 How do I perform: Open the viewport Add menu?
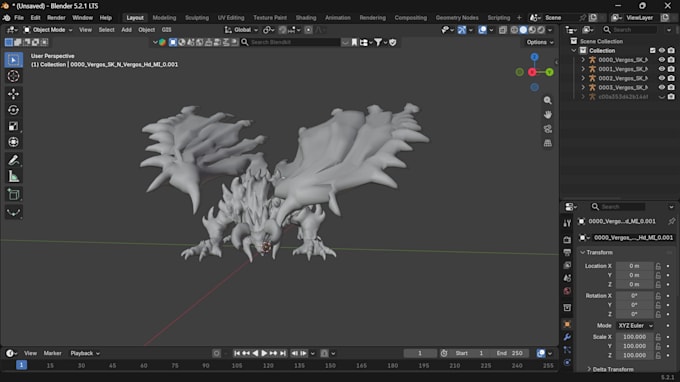point(126,30)
